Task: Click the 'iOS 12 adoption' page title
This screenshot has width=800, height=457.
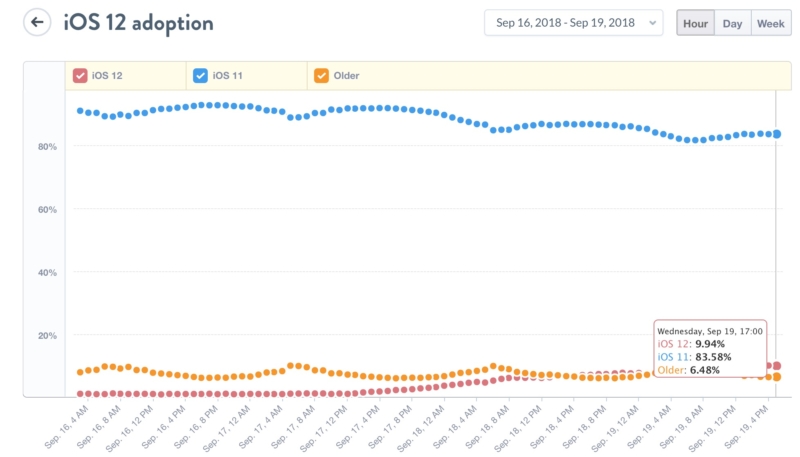Action: (x=138, y=22)
